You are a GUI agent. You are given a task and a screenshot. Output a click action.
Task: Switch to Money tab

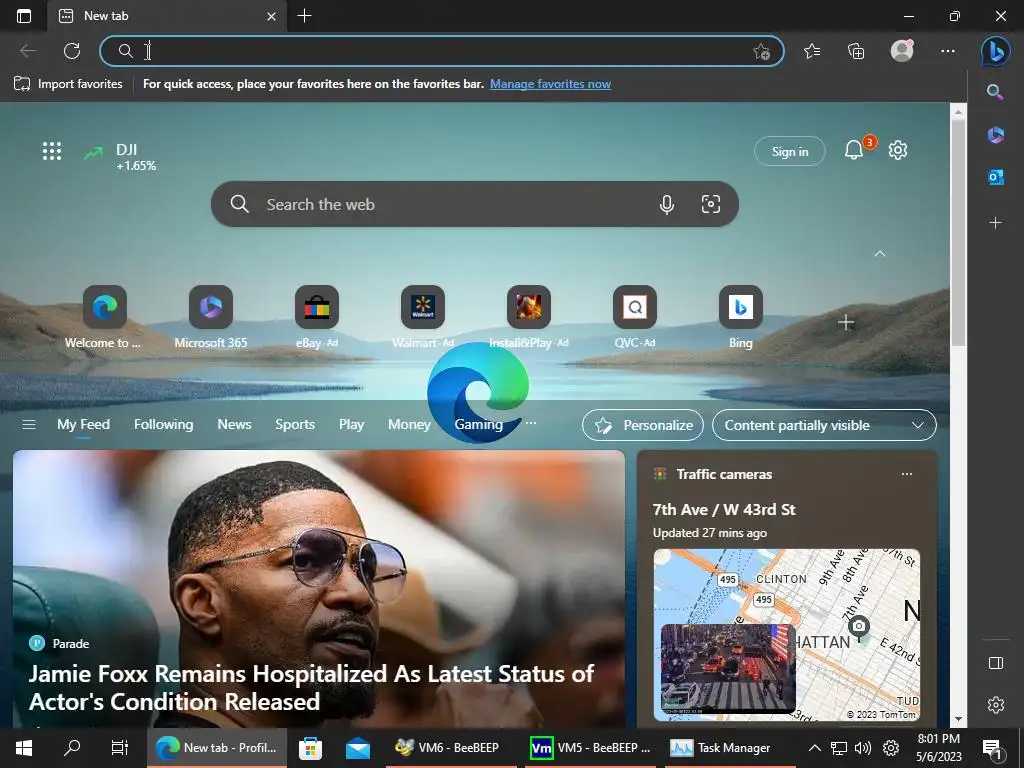[409, 424]
